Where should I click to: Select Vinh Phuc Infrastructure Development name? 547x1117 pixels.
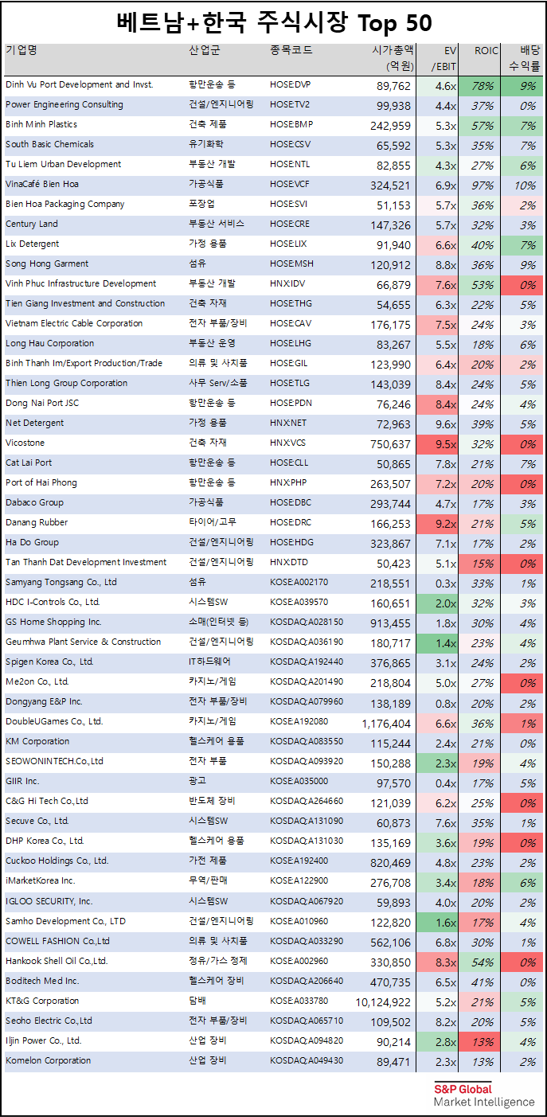(80, 284)
